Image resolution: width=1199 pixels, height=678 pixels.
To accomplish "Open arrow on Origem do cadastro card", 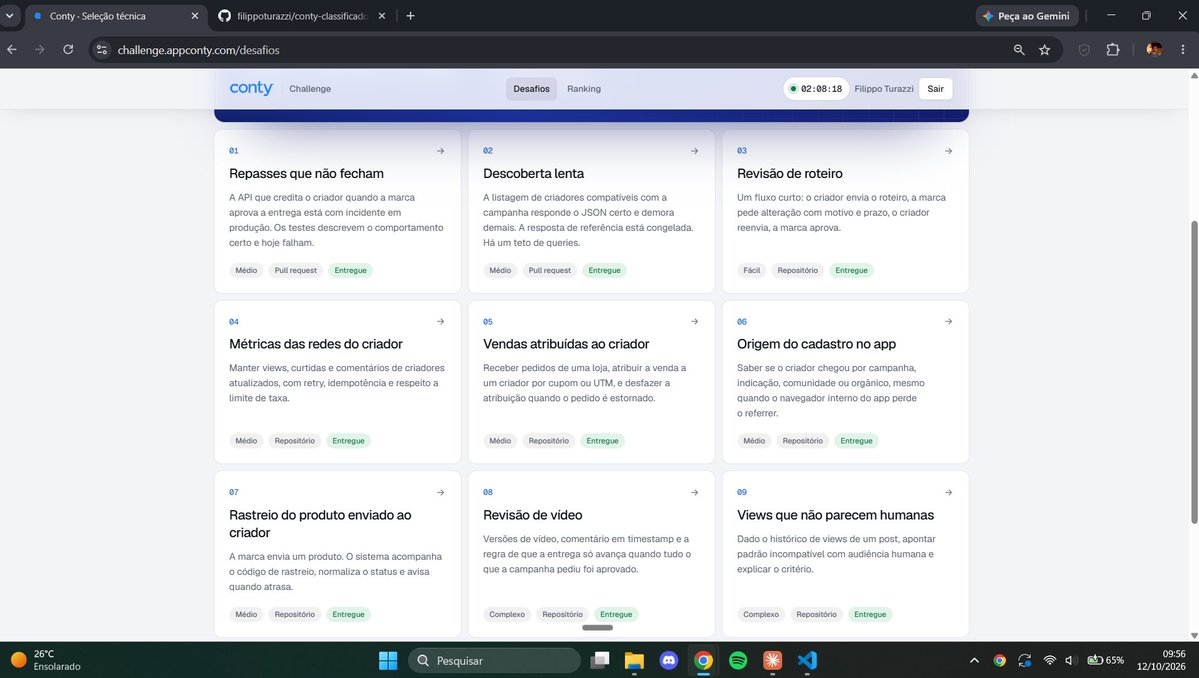I will tap(948, 321).
